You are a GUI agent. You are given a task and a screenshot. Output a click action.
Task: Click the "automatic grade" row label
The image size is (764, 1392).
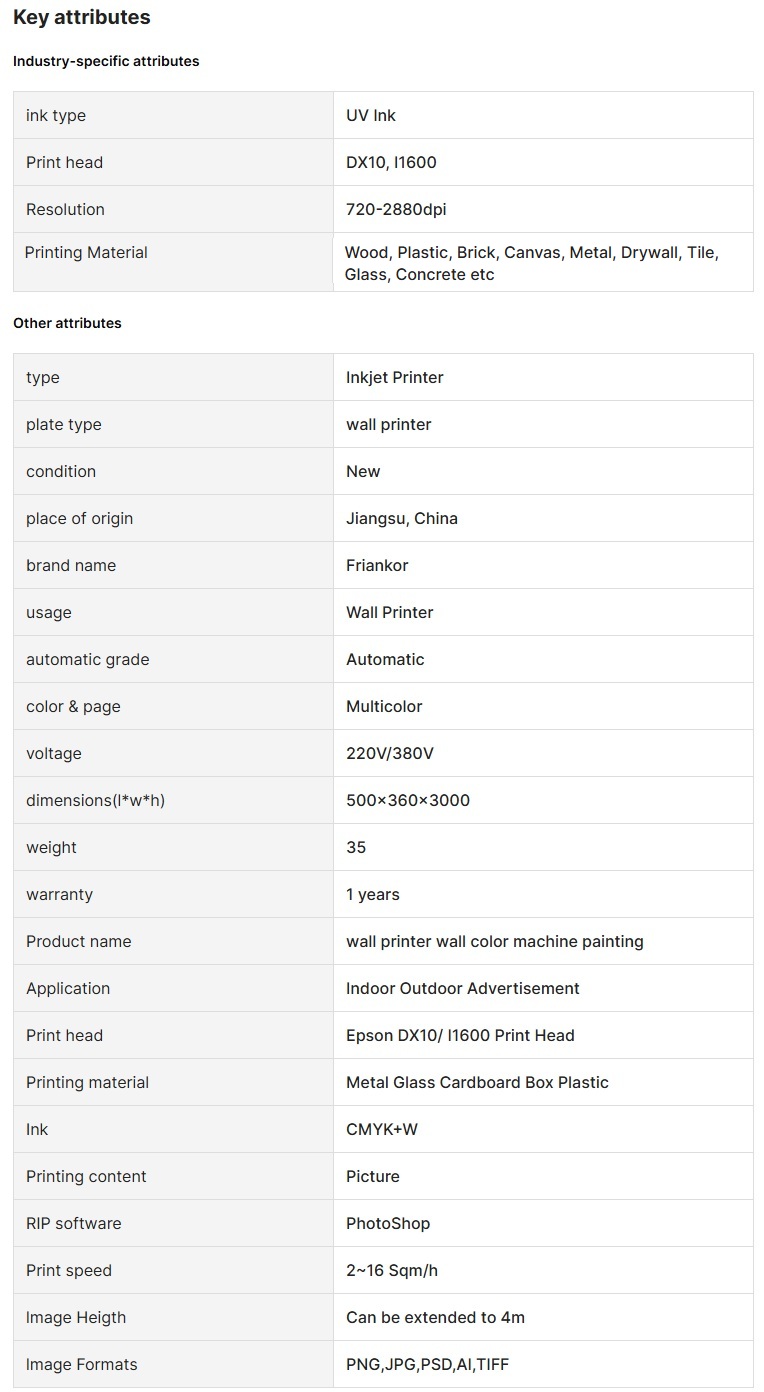click(88, 659)
